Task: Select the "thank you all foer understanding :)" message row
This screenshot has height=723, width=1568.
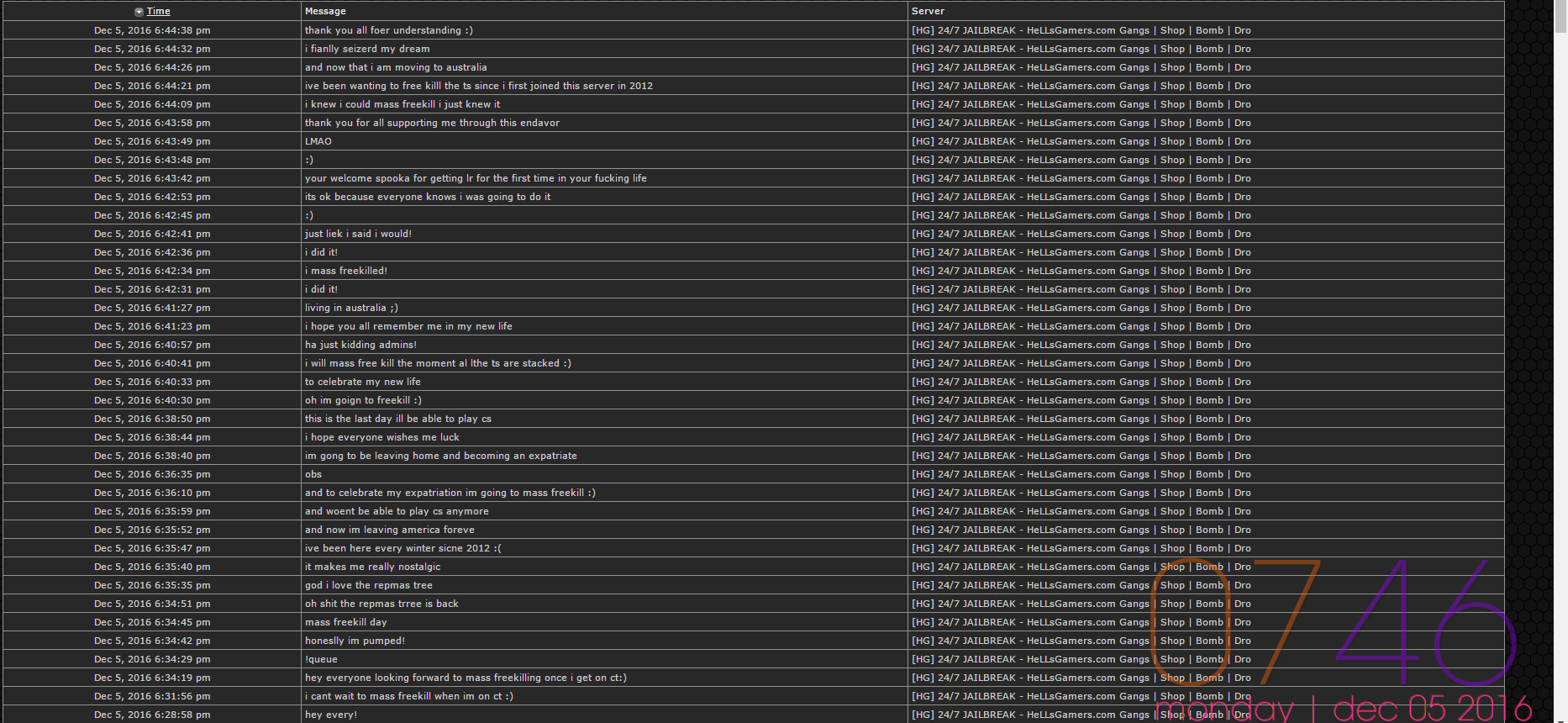Action: click(x=754, y=30)
